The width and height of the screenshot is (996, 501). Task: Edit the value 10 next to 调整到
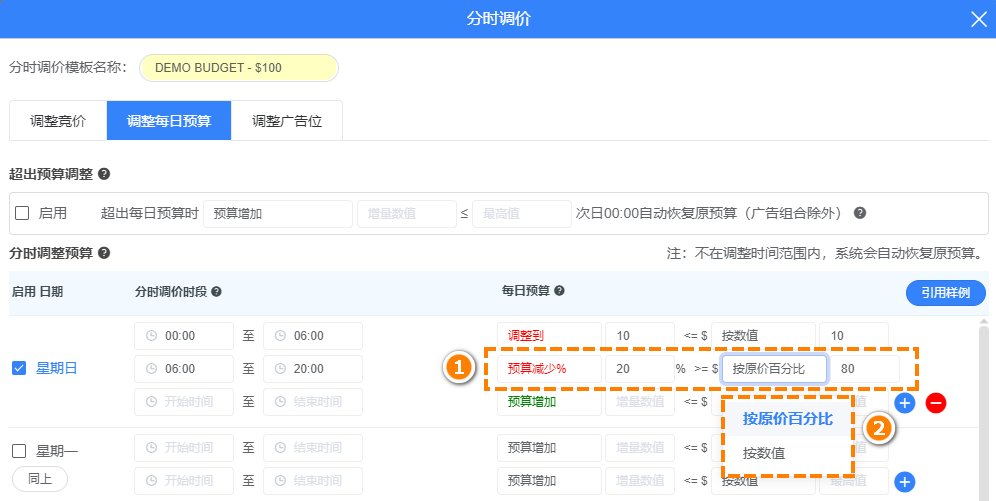tap(640, 336)
